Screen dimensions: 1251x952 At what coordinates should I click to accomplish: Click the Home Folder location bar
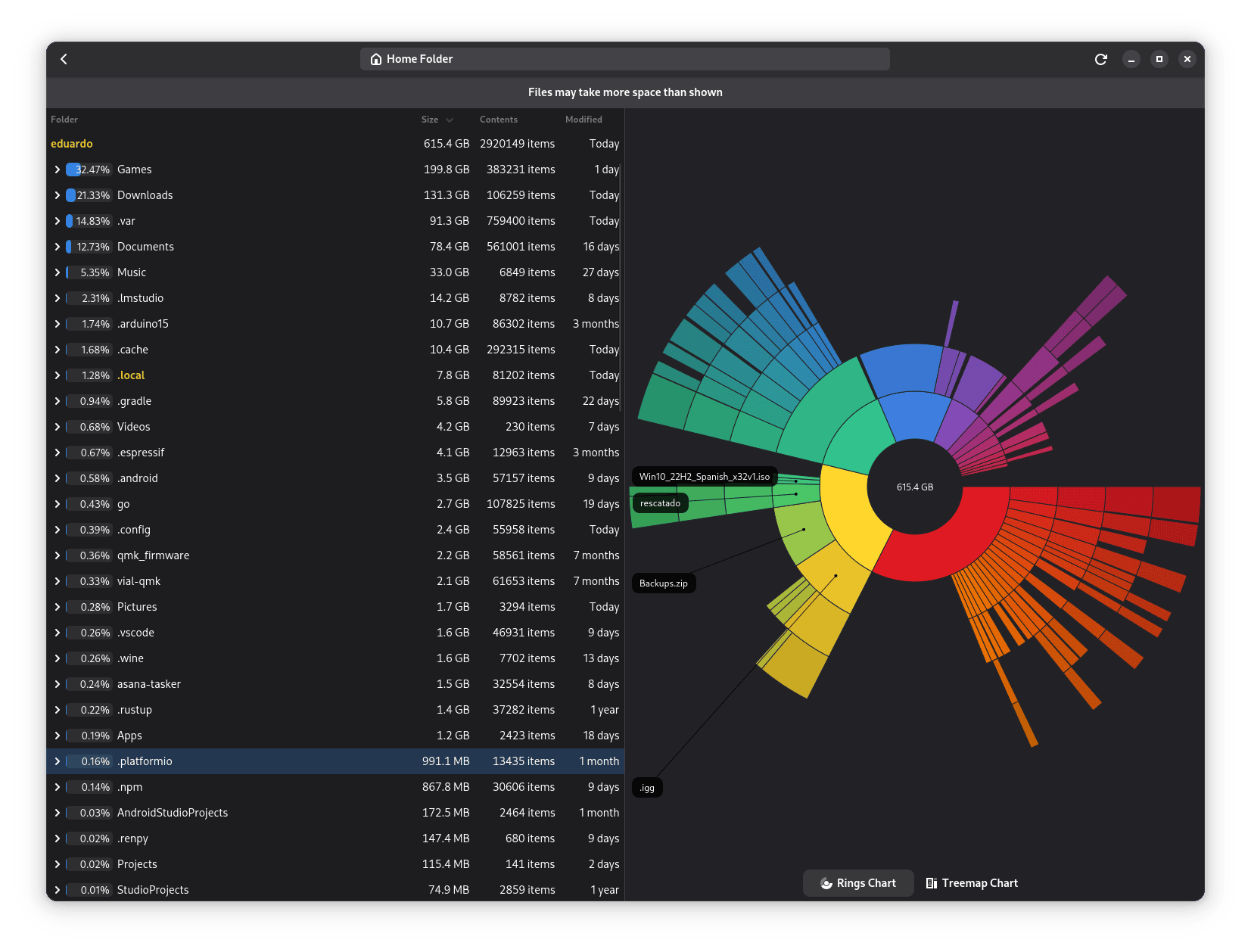(x=624, y=59)
